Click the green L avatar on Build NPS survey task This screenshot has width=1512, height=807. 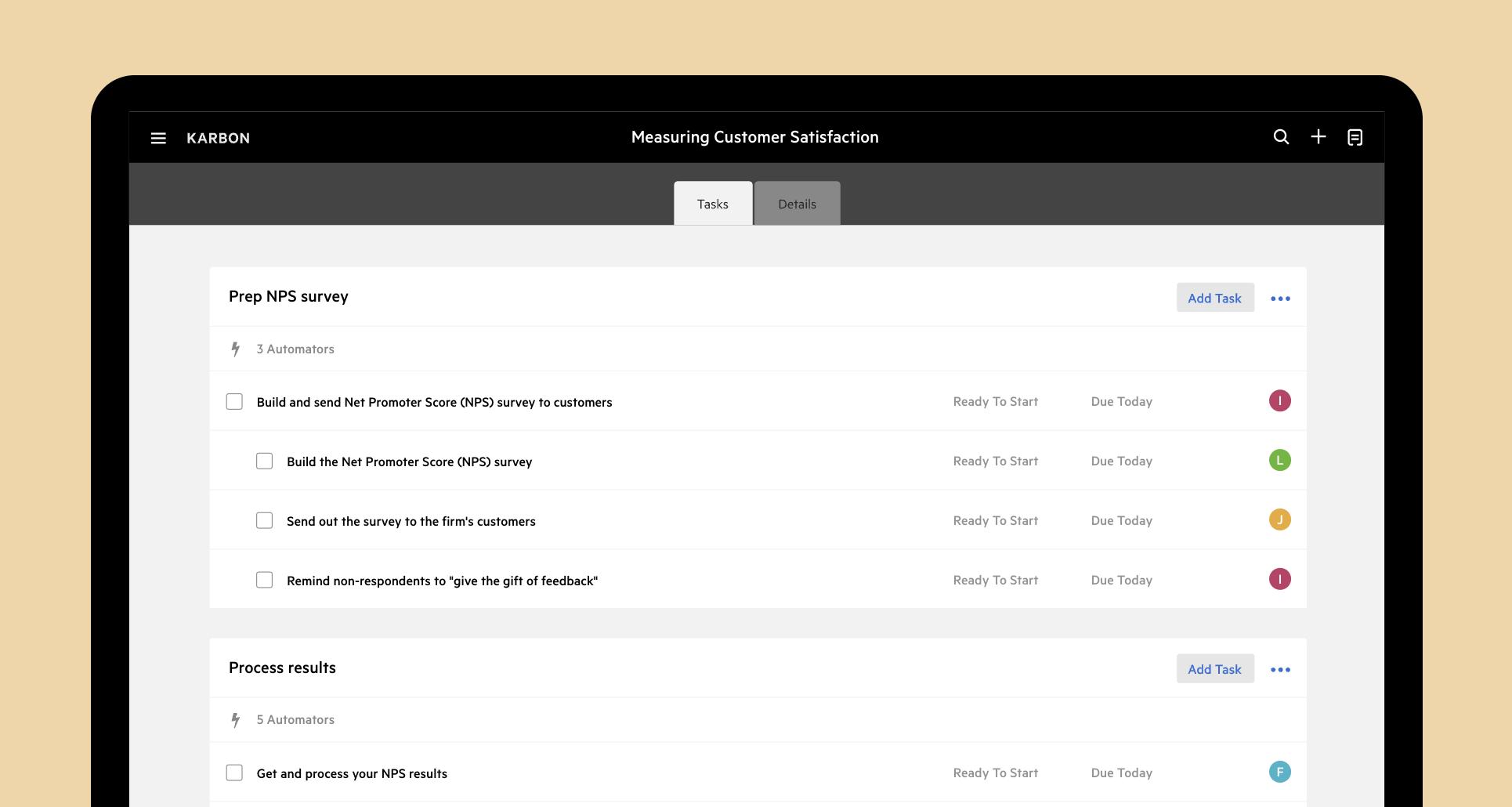(x=1280, y=460)
